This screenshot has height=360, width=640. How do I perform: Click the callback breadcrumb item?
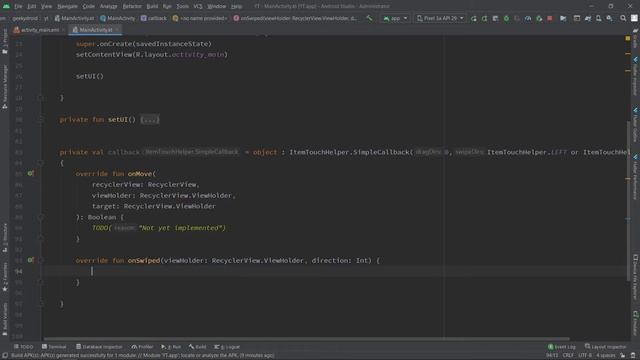pos(154,18)
